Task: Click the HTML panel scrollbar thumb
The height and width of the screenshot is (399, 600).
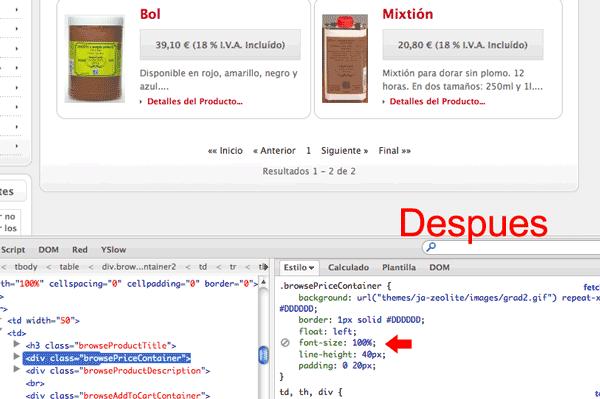Action: 264,355
